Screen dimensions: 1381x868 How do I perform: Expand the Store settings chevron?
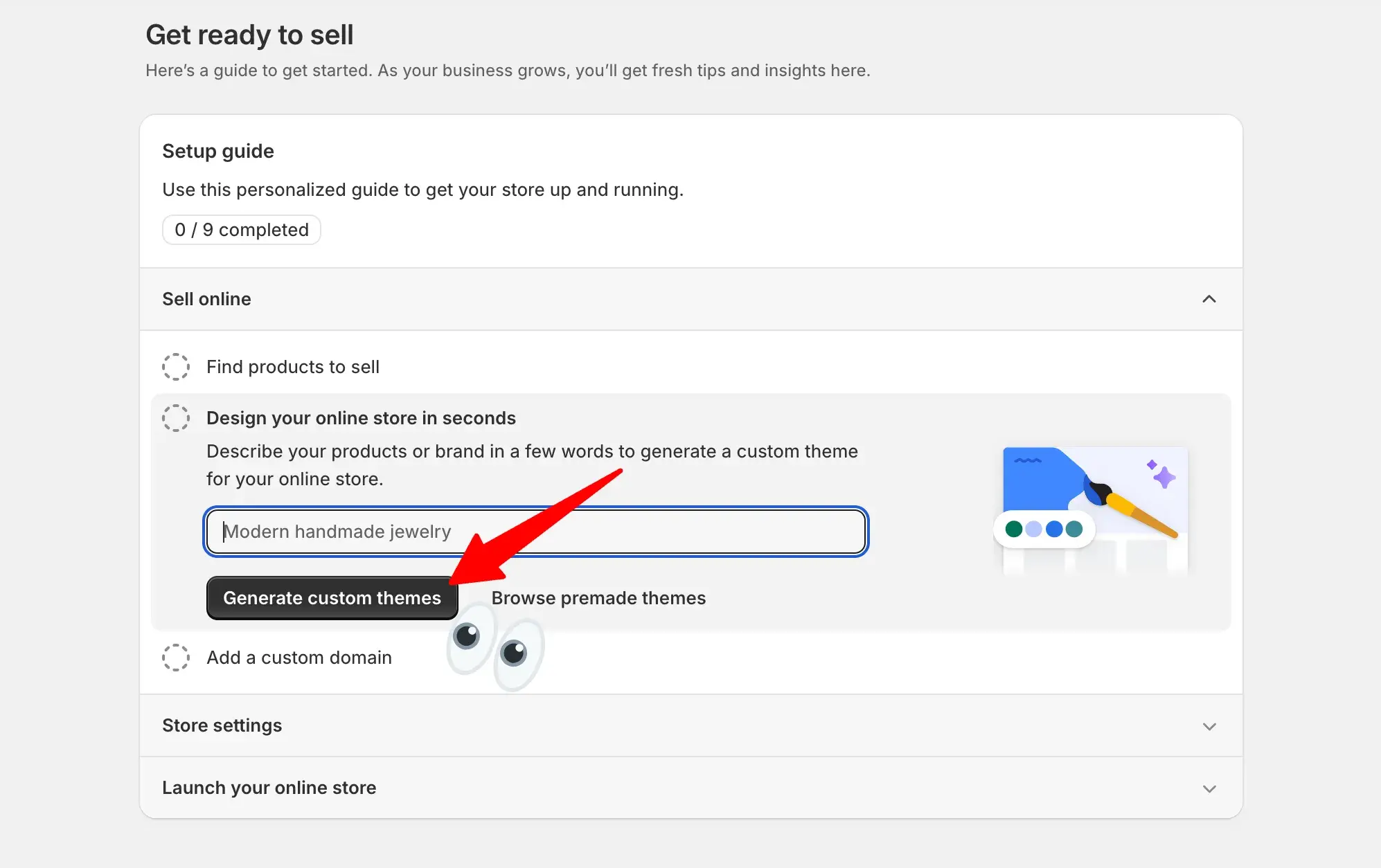tap(1209, 726)
